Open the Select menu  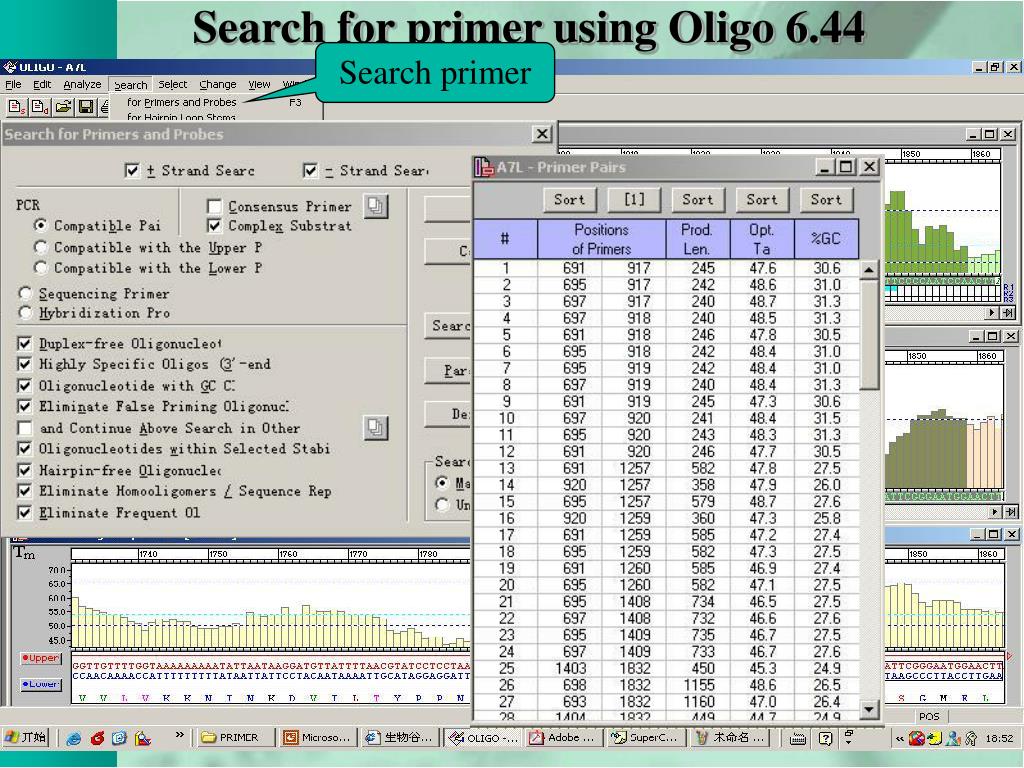(172, 84)
